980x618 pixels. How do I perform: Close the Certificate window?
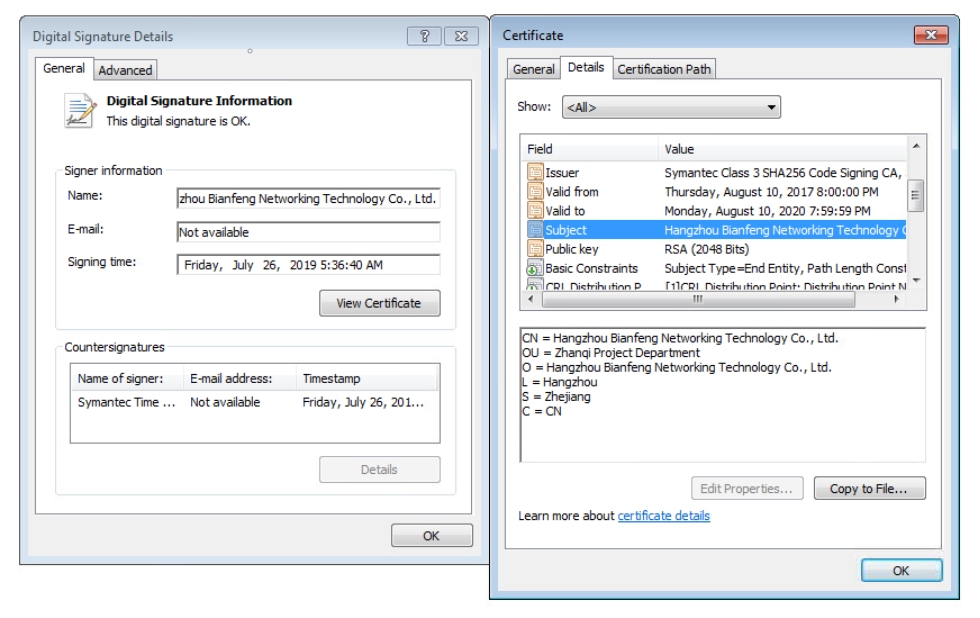point(931,35)
